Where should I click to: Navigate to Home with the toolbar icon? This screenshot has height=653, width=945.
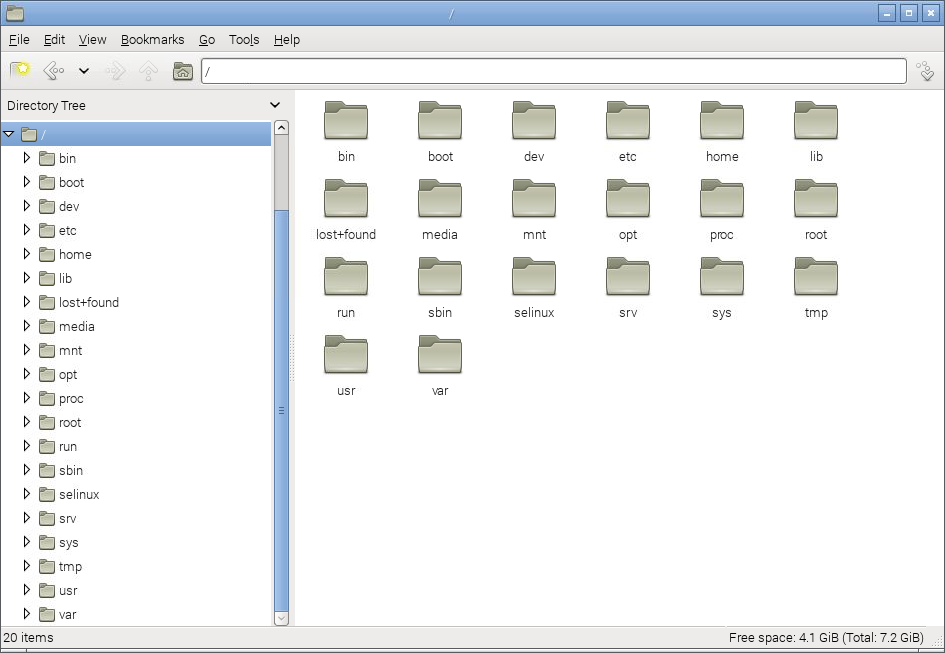coord(182,70)
